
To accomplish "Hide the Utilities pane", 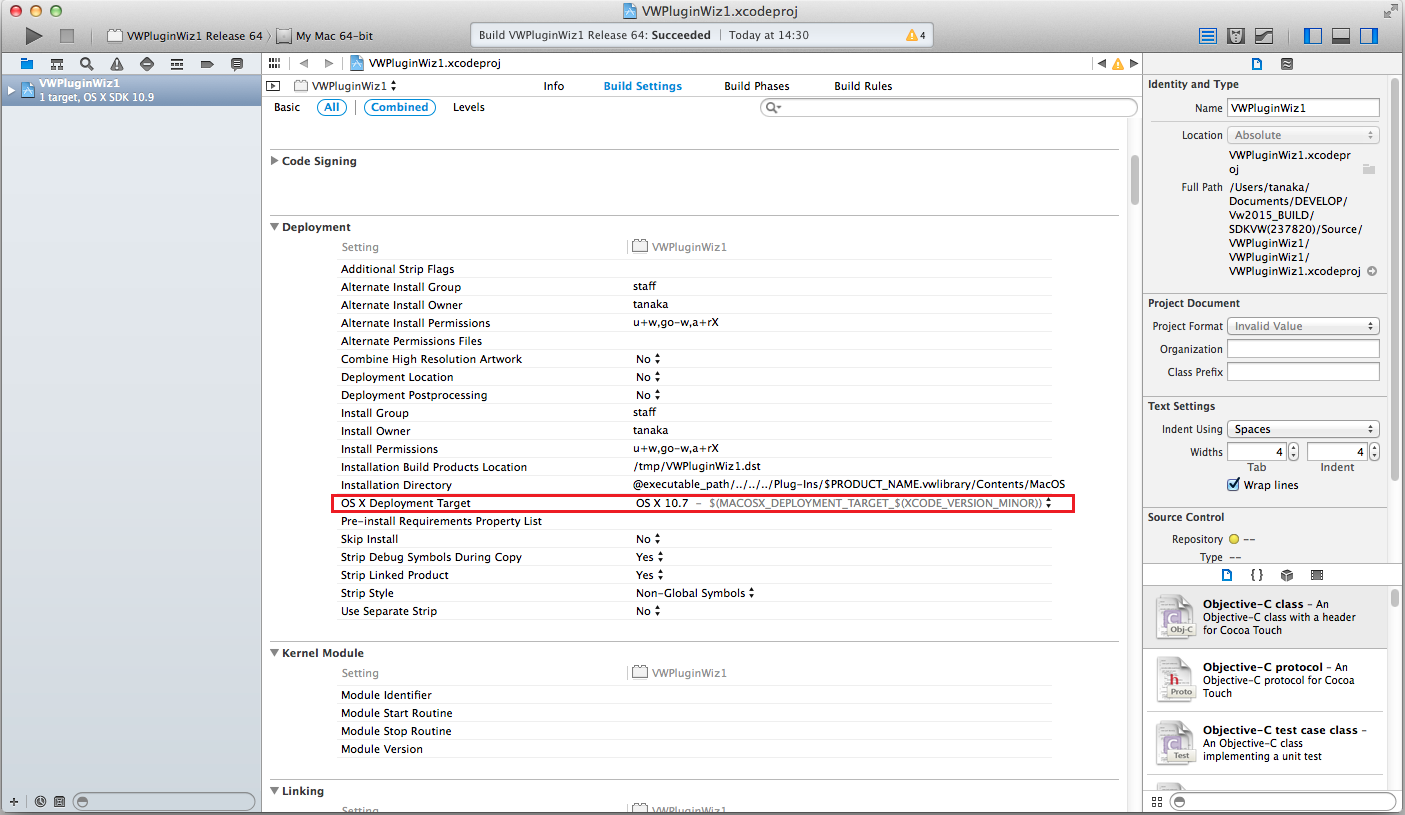I will click(1369, 36).
